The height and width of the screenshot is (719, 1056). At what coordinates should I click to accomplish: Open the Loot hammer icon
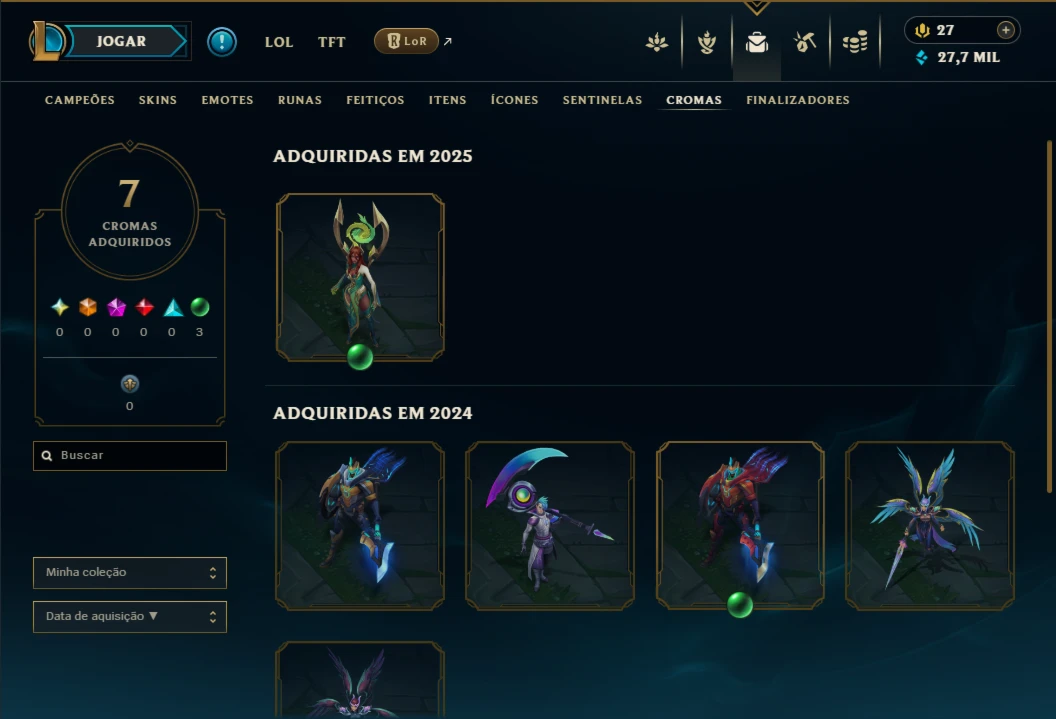point(805,42)
